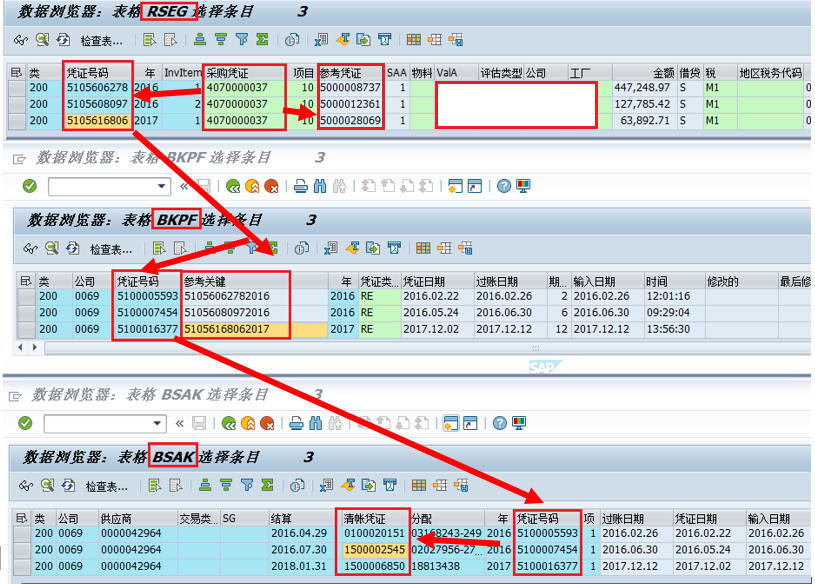Image resolution: width=815 pixels, height=584 pixels.
Task: Click 检查表... button in RSEG toolbar
Action: point(101,41)
